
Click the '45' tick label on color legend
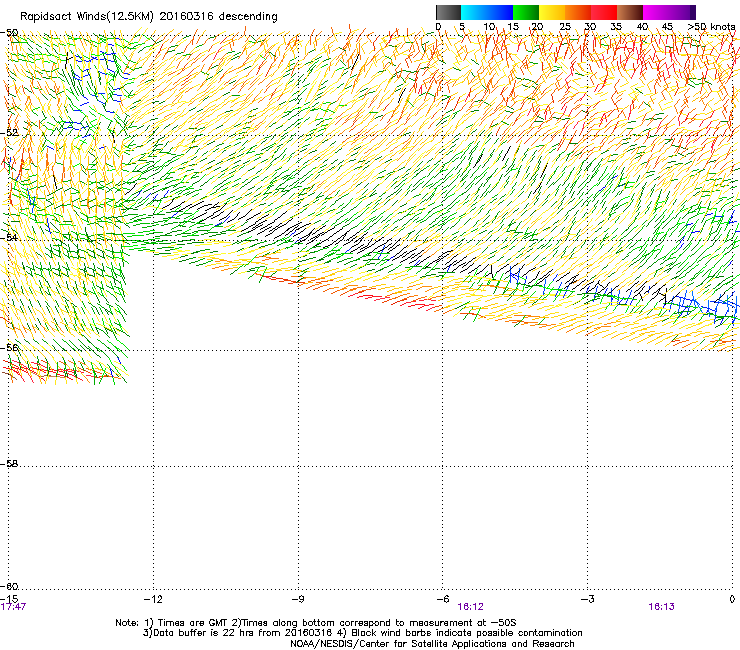point(667,26)
